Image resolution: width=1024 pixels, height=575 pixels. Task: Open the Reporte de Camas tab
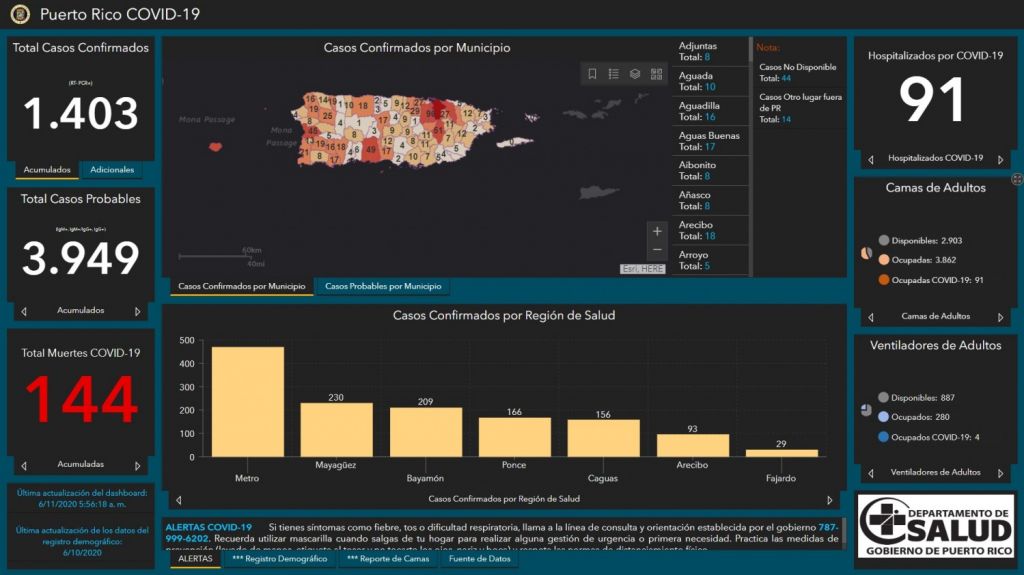coord(387,559)
